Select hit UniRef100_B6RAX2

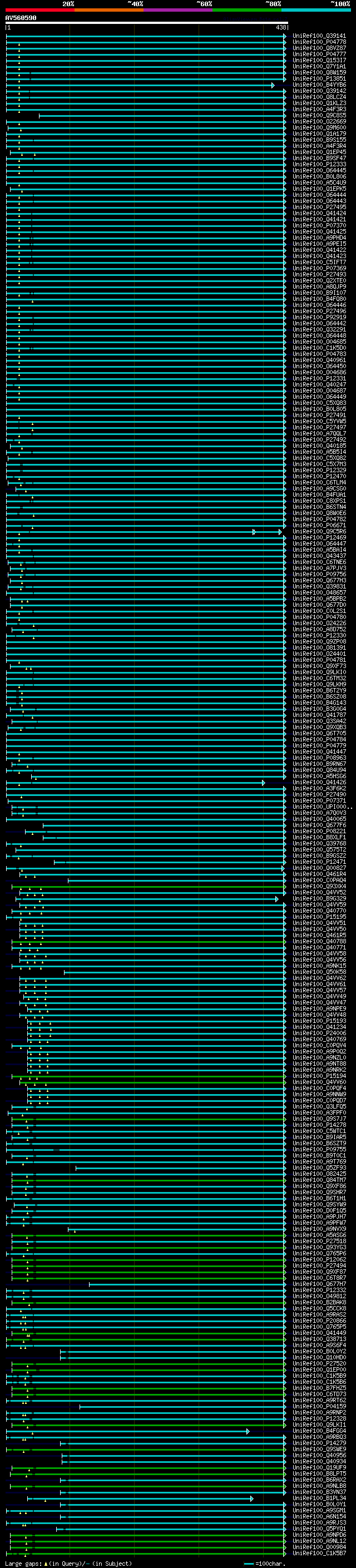point(319,1480)
